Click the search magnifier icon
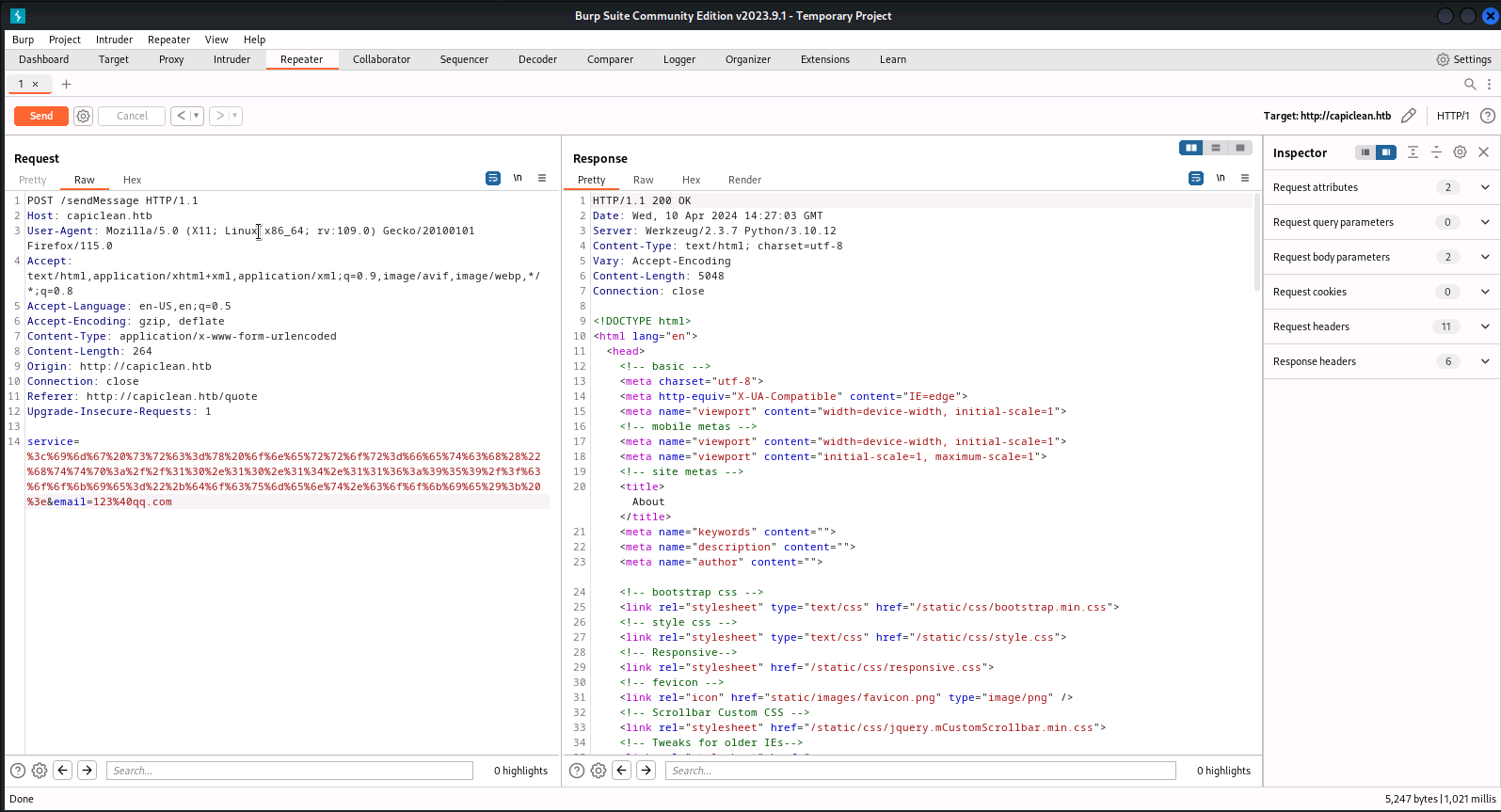The height and width of the screenshot is (812, 1501). pos(1470,84)
